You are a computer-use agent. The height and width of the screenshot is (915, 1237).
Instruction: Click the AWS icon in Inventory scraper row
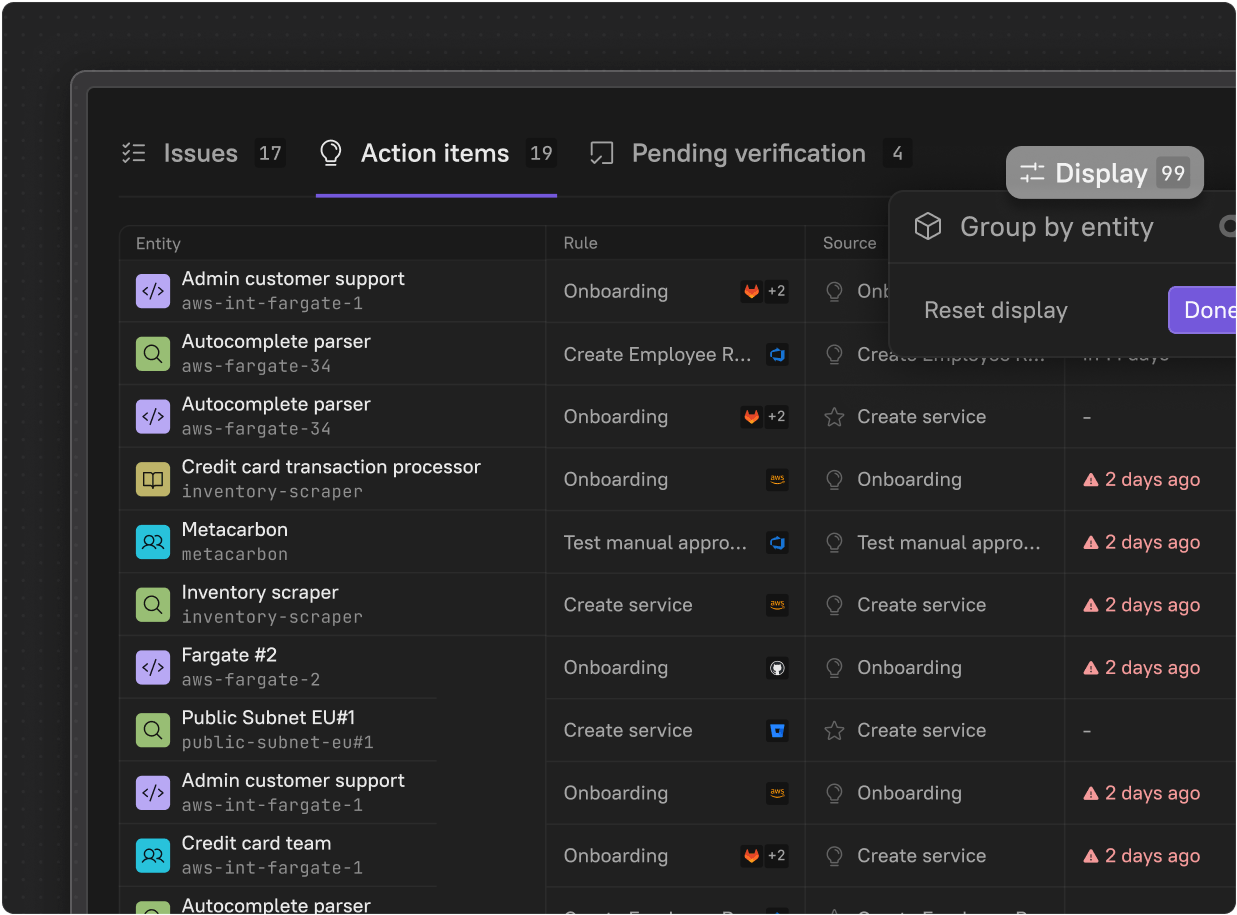coord(777,605)
